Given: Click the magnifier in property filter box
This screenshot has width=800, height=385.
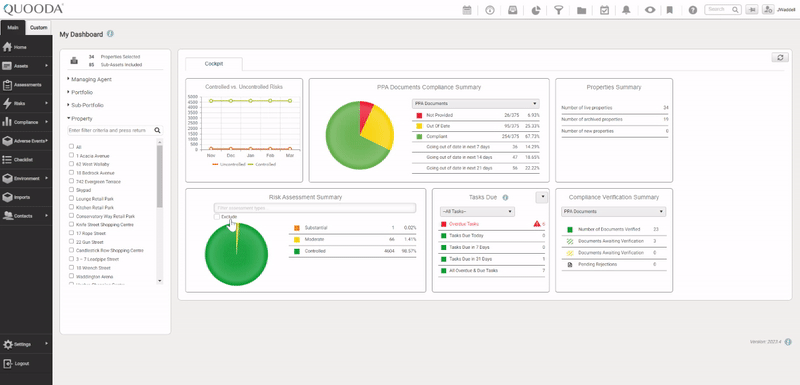Looking at the screenshot, I should (x=157, y=131).
